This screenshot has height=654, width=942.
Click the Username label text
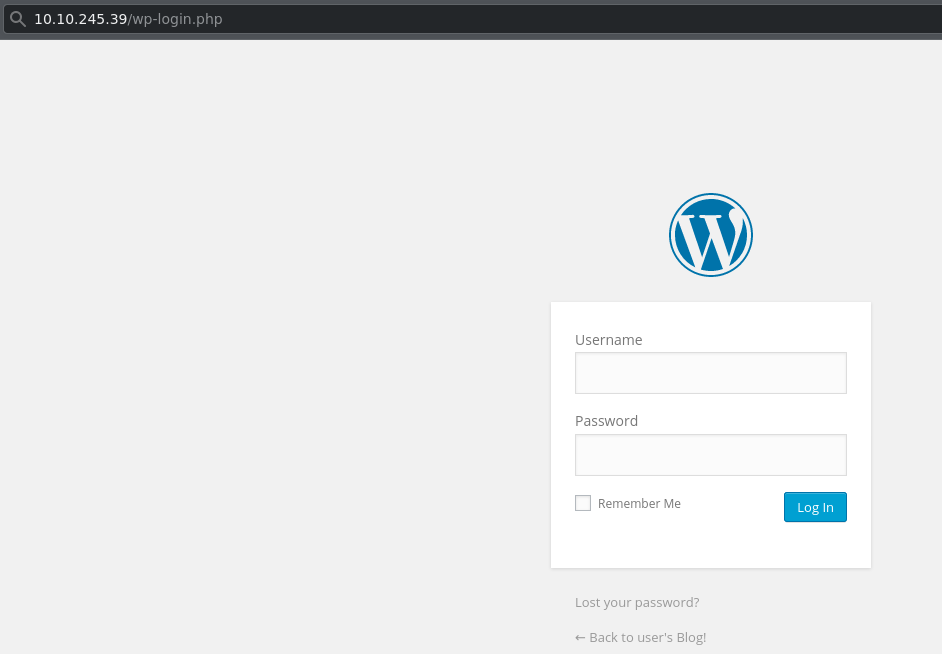[609, 340]
